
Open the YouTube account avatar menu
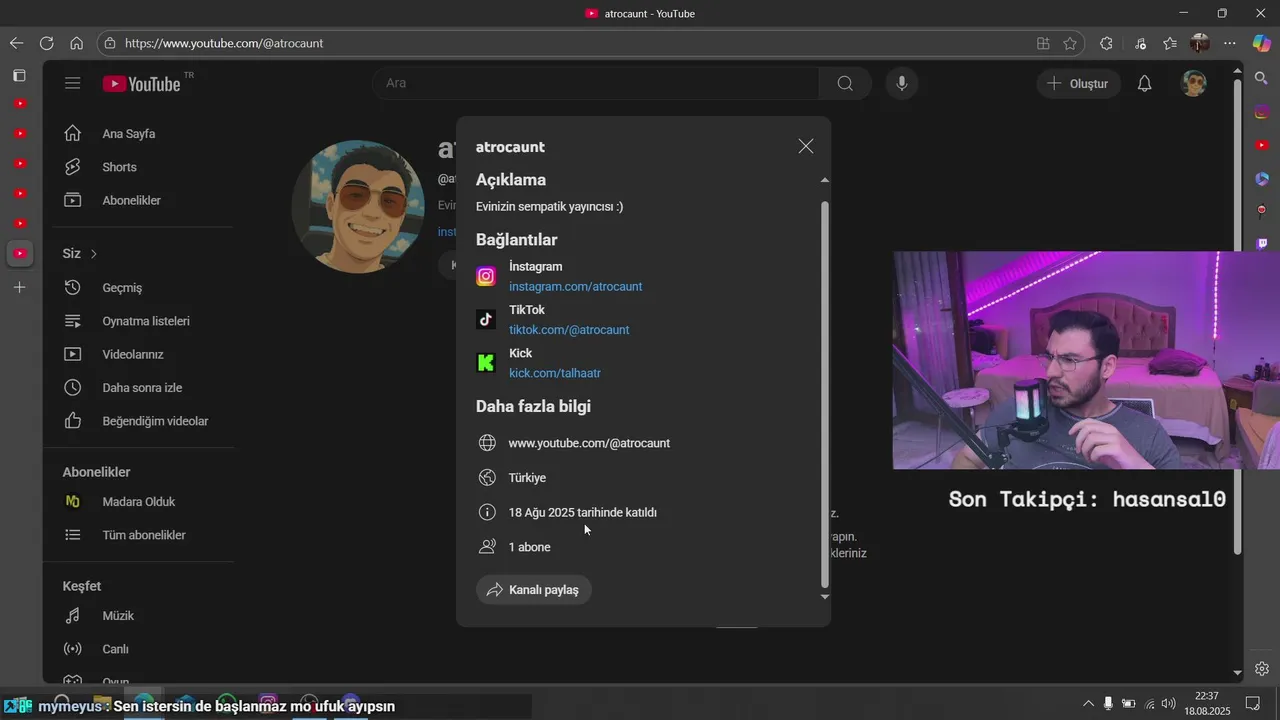pyautogui.click(x=1194, y=84)
